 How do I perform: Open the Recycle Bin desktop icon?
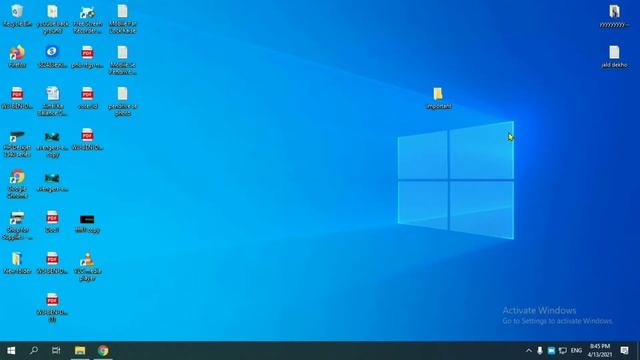pos(17,16)
